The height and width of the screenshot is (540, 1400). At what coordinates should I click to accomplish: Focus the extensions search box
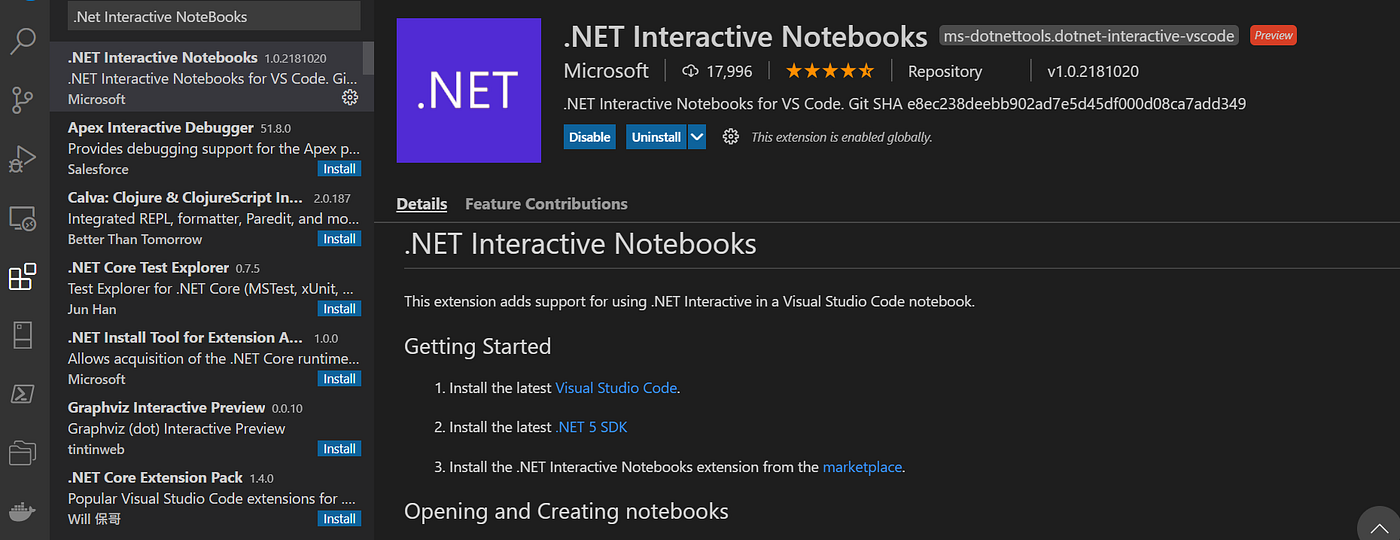(x=214, y=16)
